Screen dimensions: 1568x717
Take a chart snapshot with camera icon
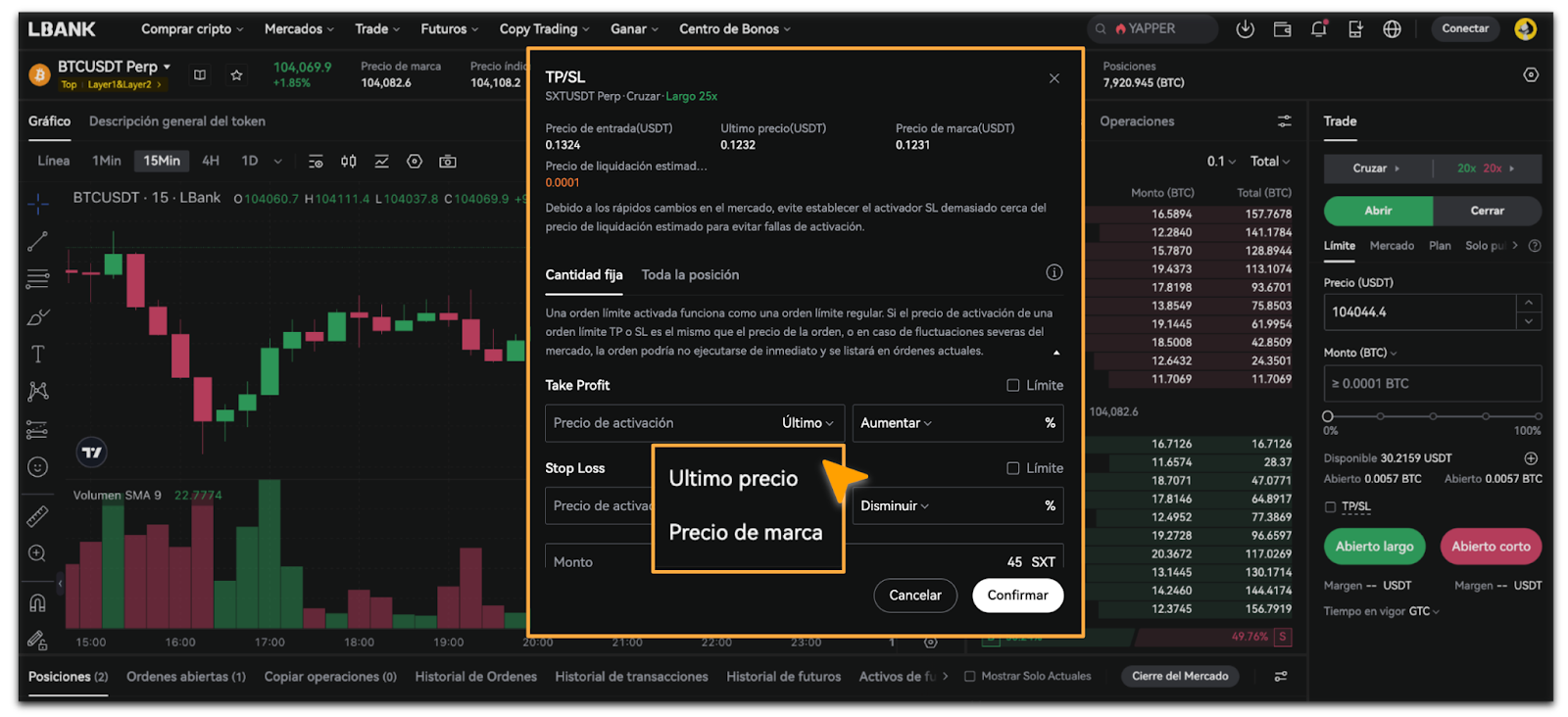click(448, 162)
